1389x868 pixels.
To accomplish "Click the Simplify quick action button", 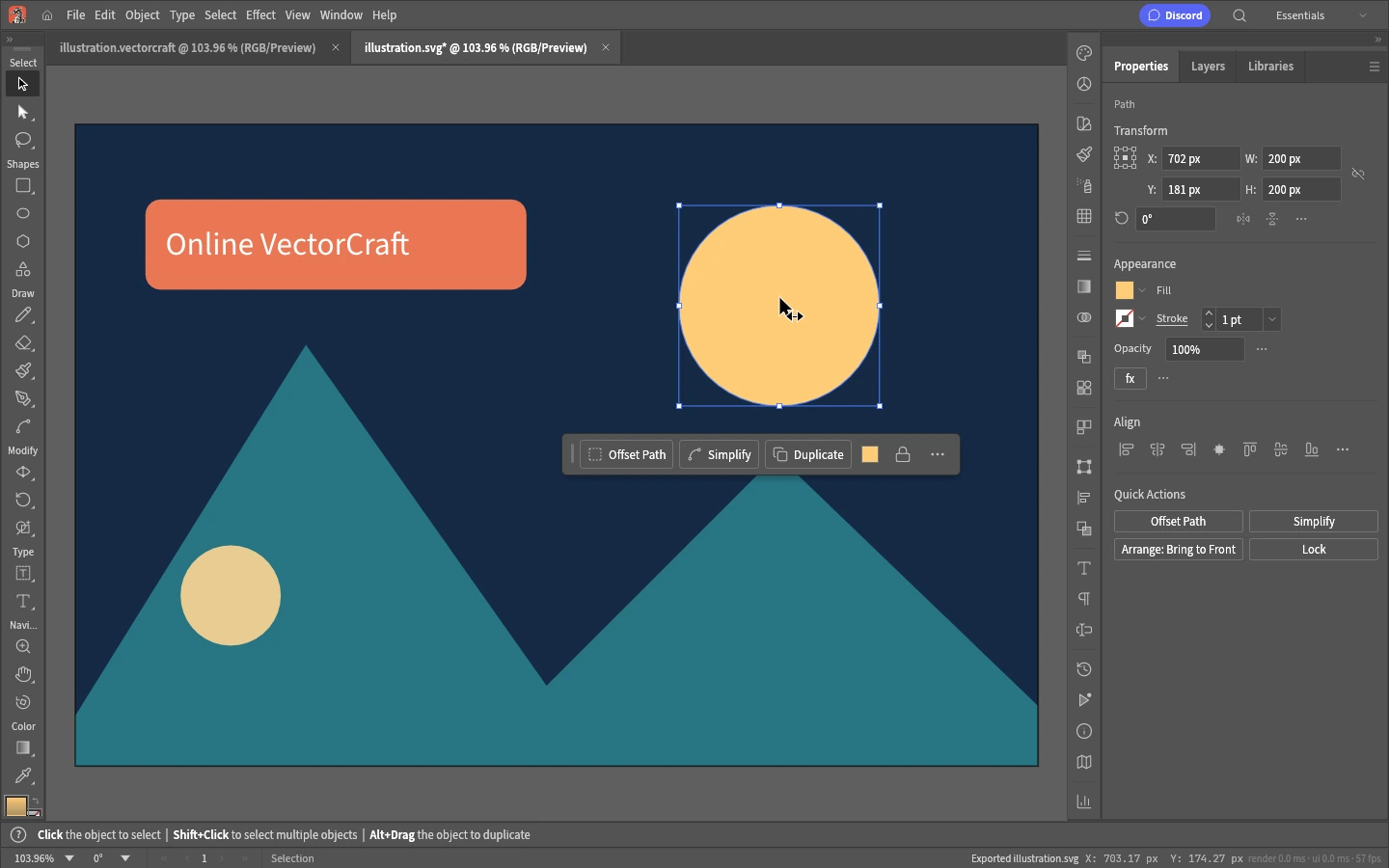I will pyautogui.click(x=1314, y=522).
